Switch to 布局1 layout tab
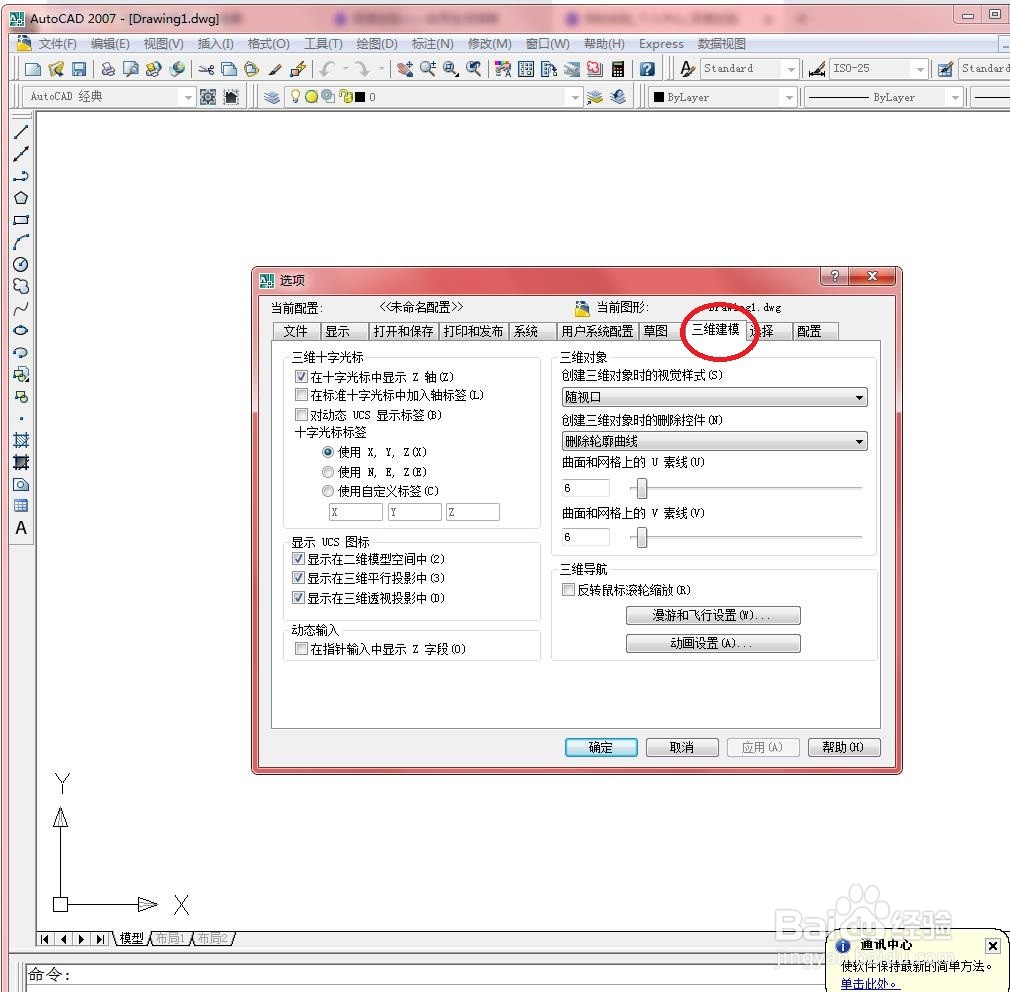The width and height of the screenshot is (1010, 992). coord(171,939)
